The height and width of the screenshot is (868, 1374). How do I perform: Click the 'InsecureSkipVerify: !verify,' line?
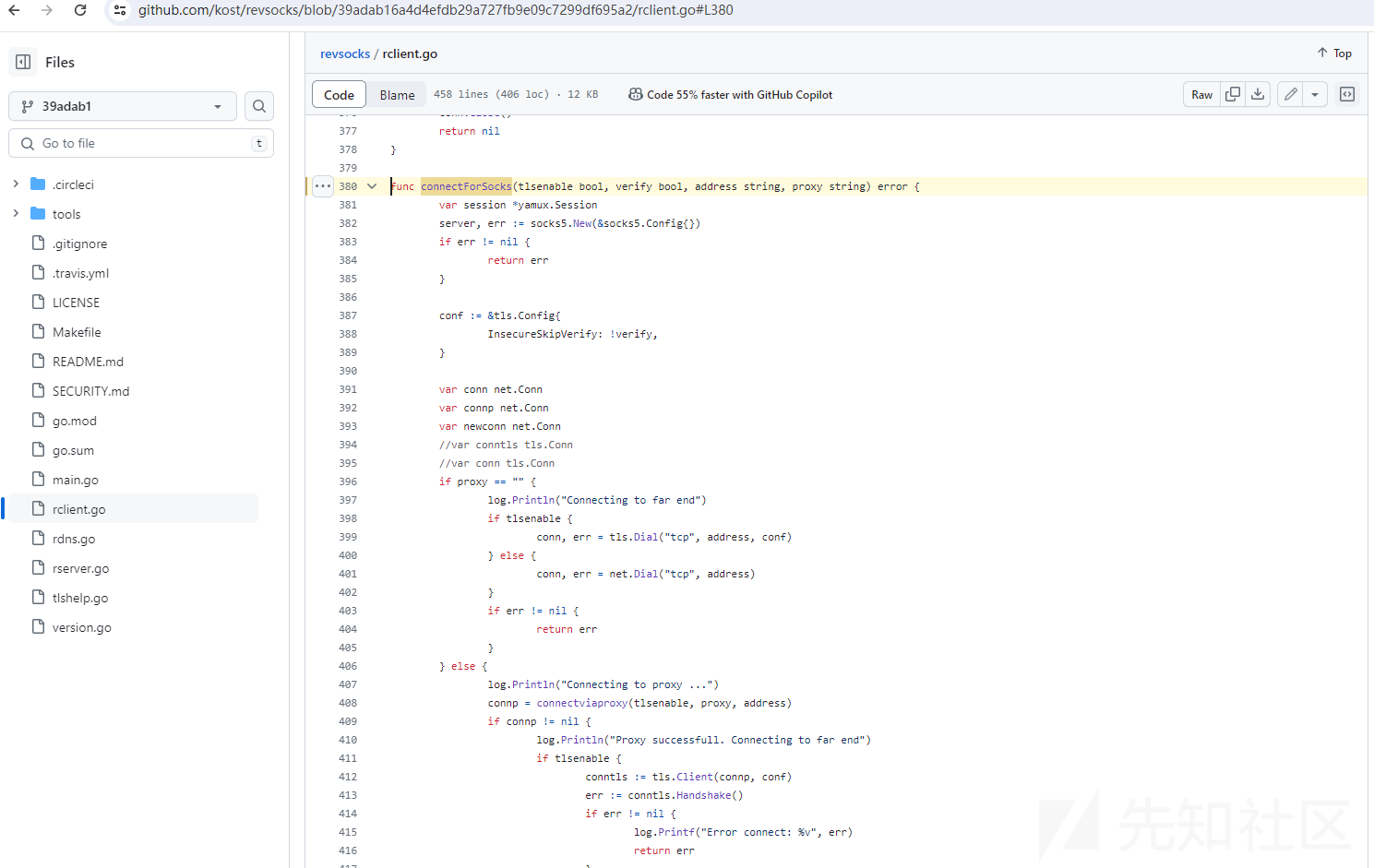pyautogui.click(x=572, y=334)
